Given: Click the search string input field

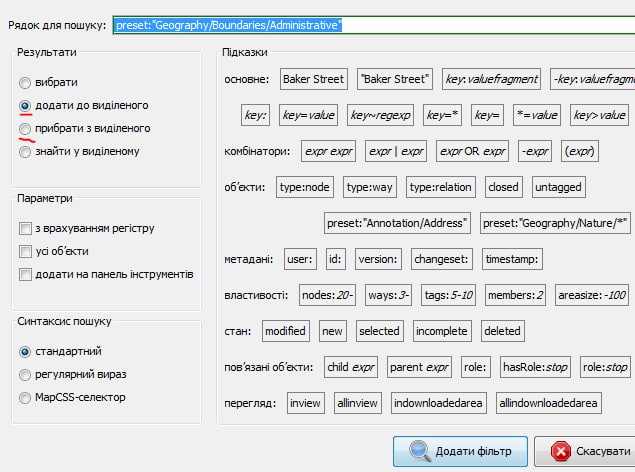Looking at the screenshot, I should tap(374, 25).
